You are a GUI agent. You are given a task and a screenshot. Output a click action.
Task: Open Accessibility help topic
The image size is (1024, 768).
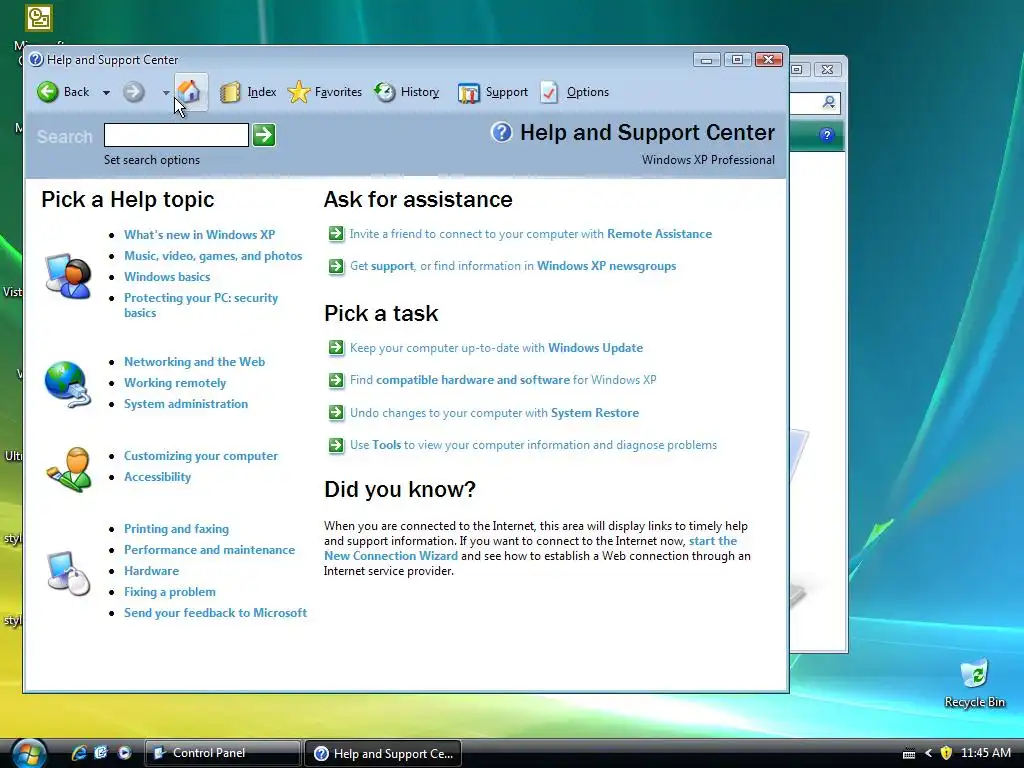[x=157, y=477]
